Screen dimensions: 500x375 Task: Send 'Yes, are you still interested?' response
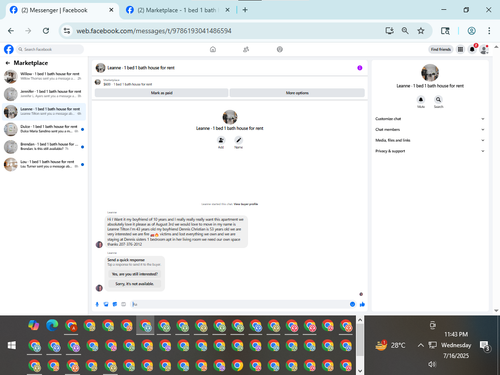point(135,274)
